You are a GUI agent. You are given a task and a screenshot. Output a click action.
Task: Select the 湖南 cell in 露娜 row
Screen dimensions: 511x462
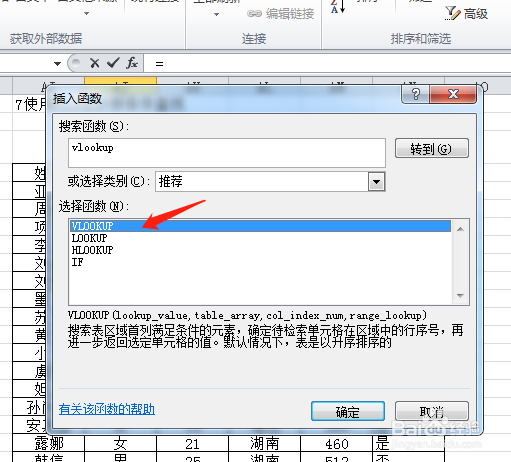pyautogui.click(x=264, y=443)
